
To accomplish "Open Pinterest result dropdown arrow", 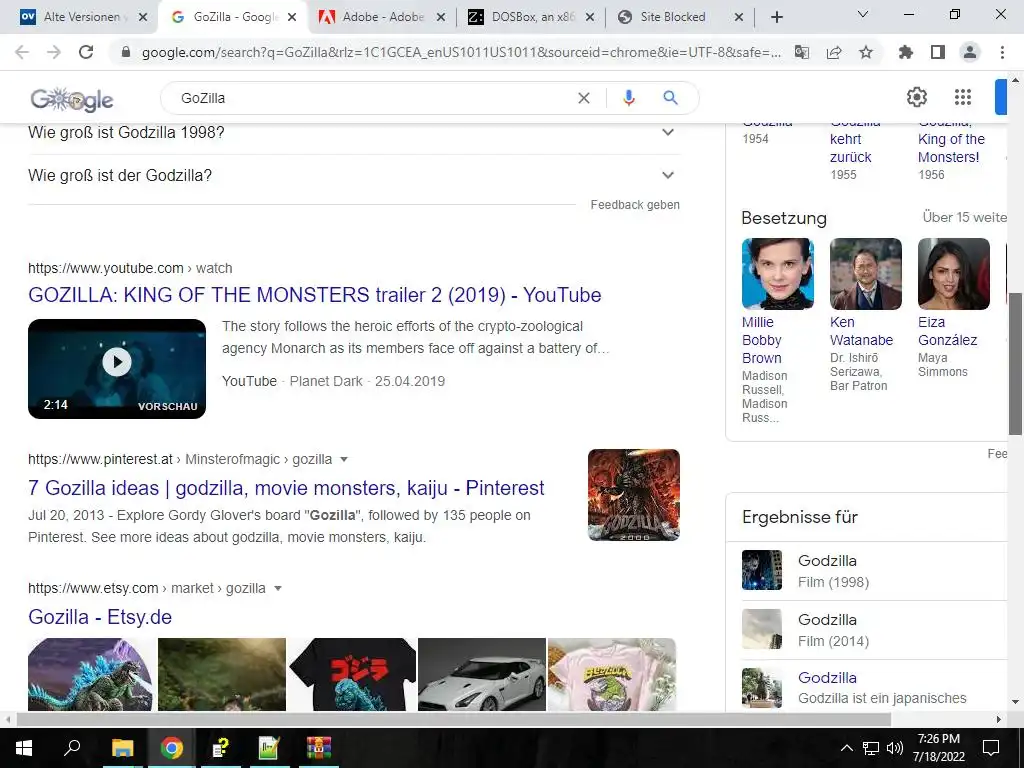I will coord(344,460).
